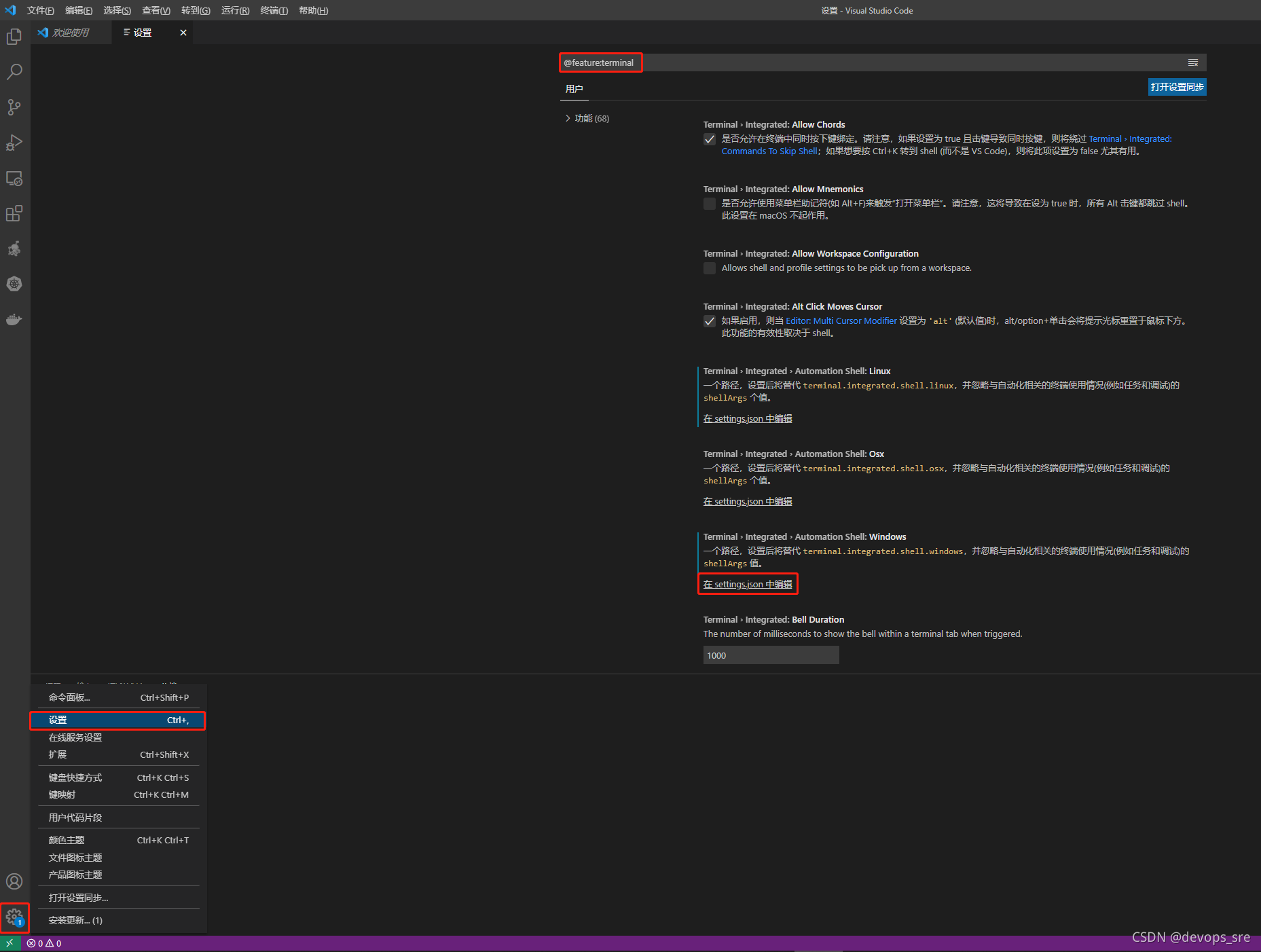Screen dimensions: 1261x952
Task: Switch to the 欢迎使用 tab
Action: (x=71, y=33)
